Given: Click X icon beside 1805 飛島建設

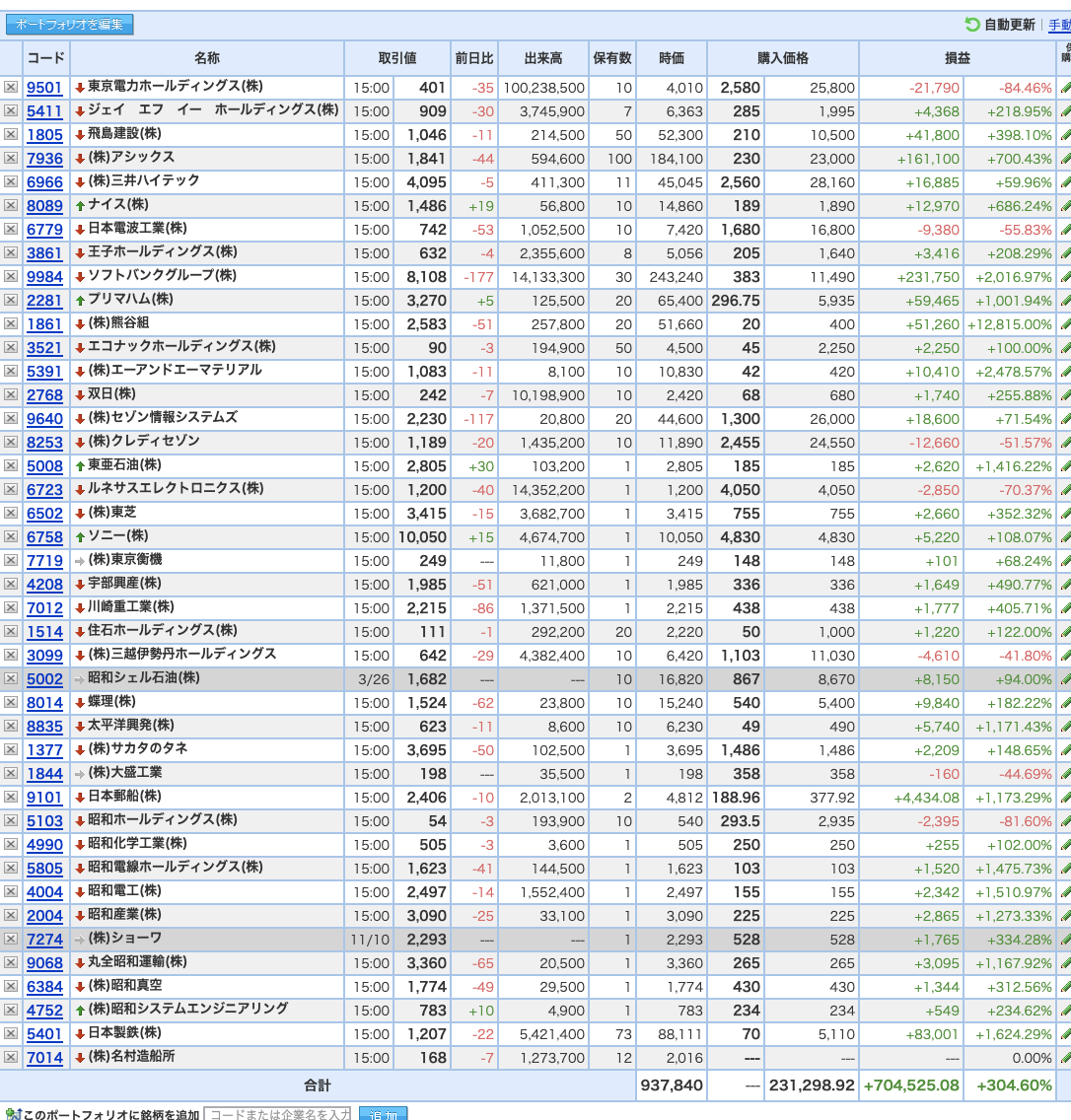Looking at the screenshot, I should (x=11, y=134).
